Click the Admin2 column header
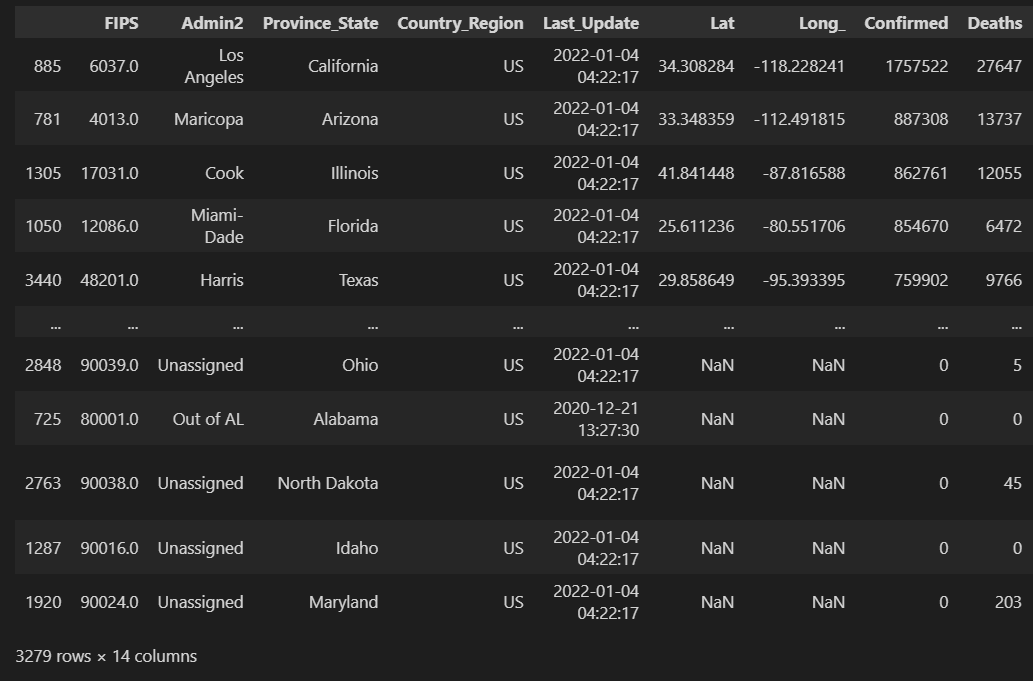 pyautogui.click(x=212, y=23)
